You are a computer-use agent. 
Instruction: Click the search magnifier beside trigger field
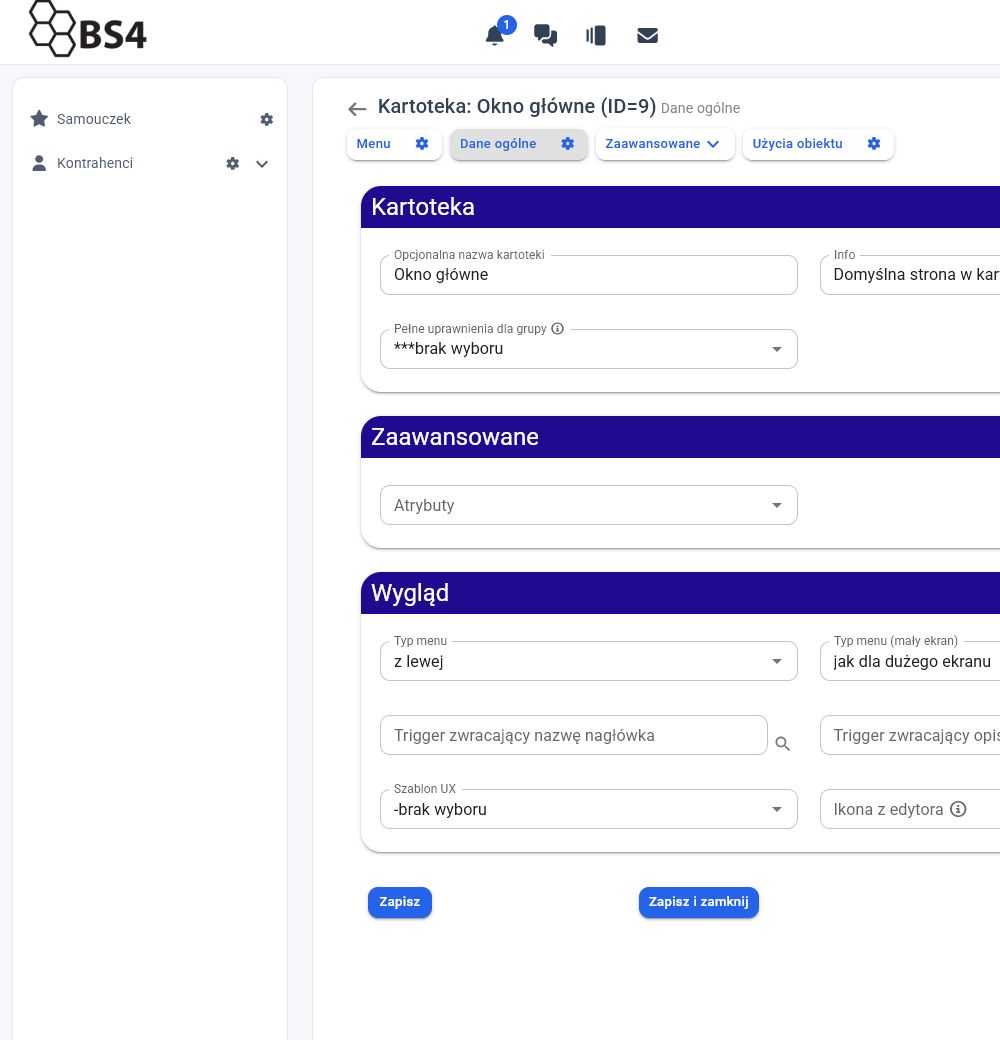click(x=782, y=744)
